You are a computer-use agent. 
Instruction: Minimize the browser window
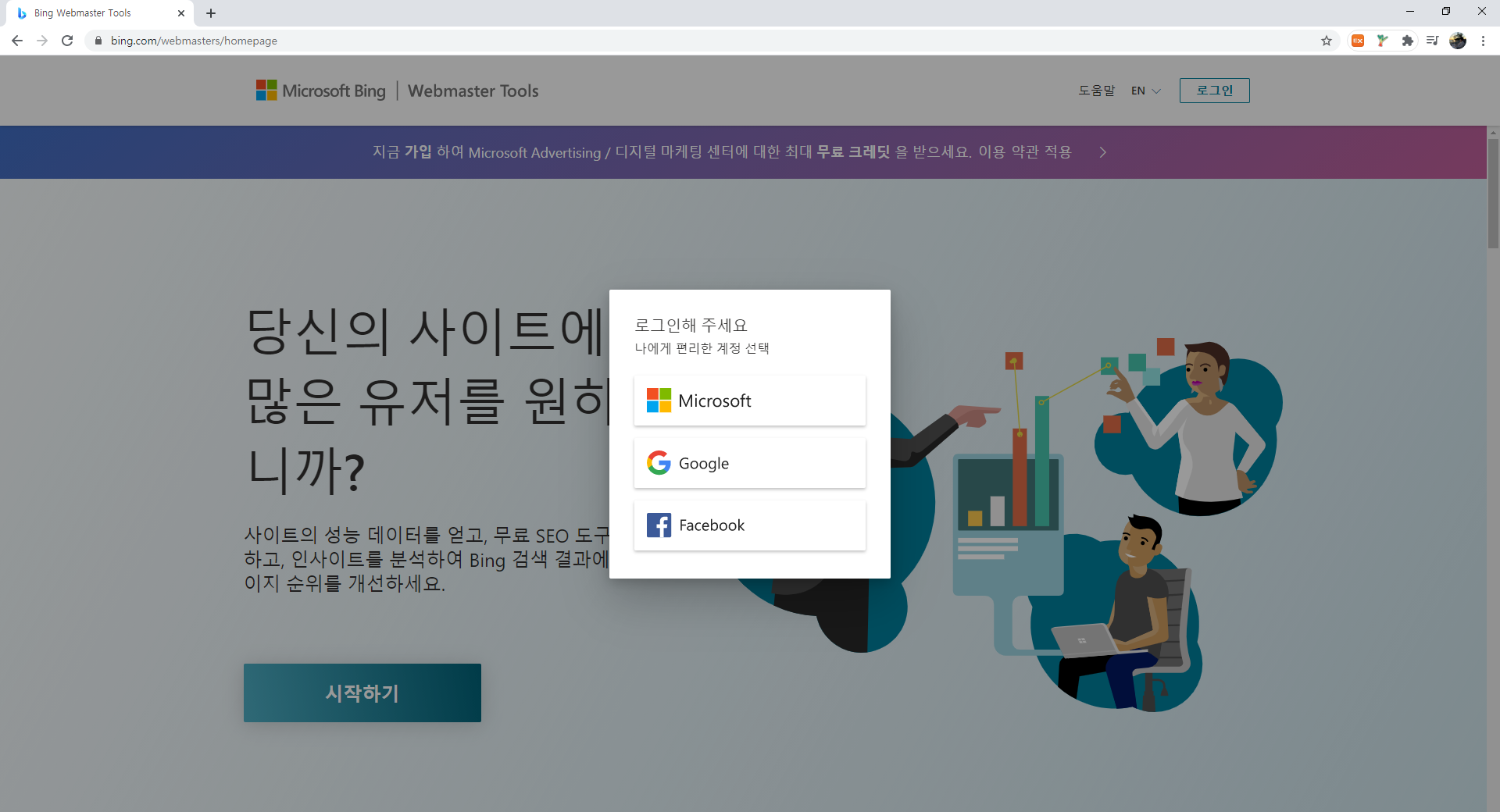pyautogui.click(x=1410, y=12)
